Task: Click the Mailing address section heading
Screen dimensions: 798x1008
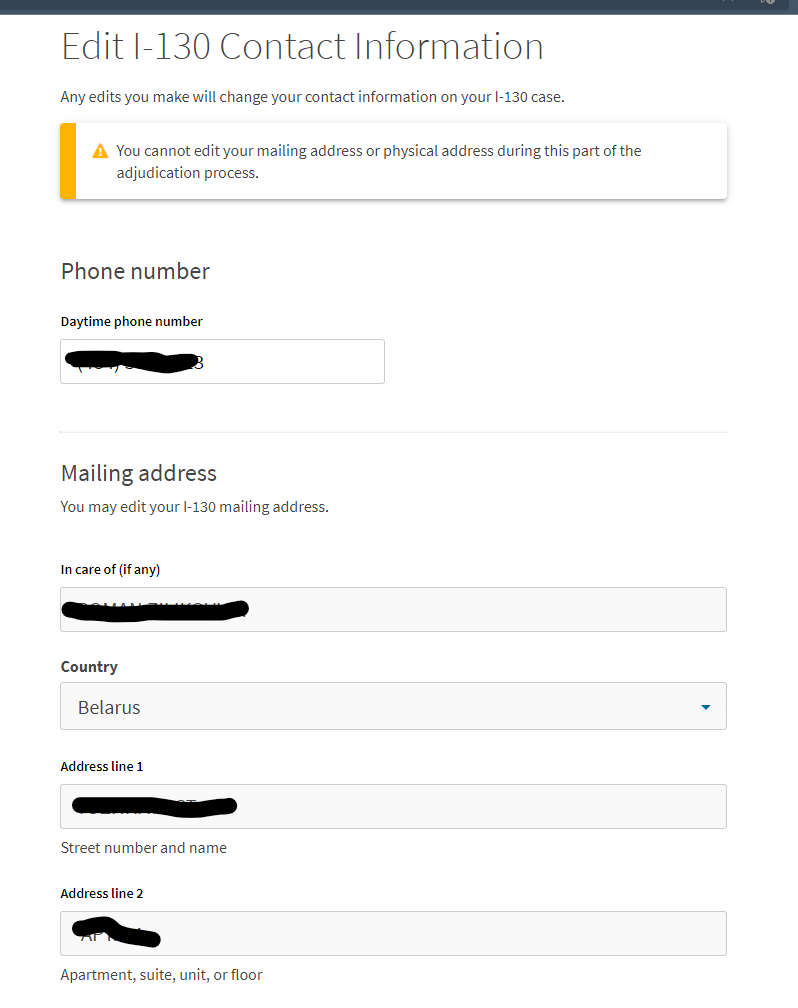Action: click(x=139, y=473)
